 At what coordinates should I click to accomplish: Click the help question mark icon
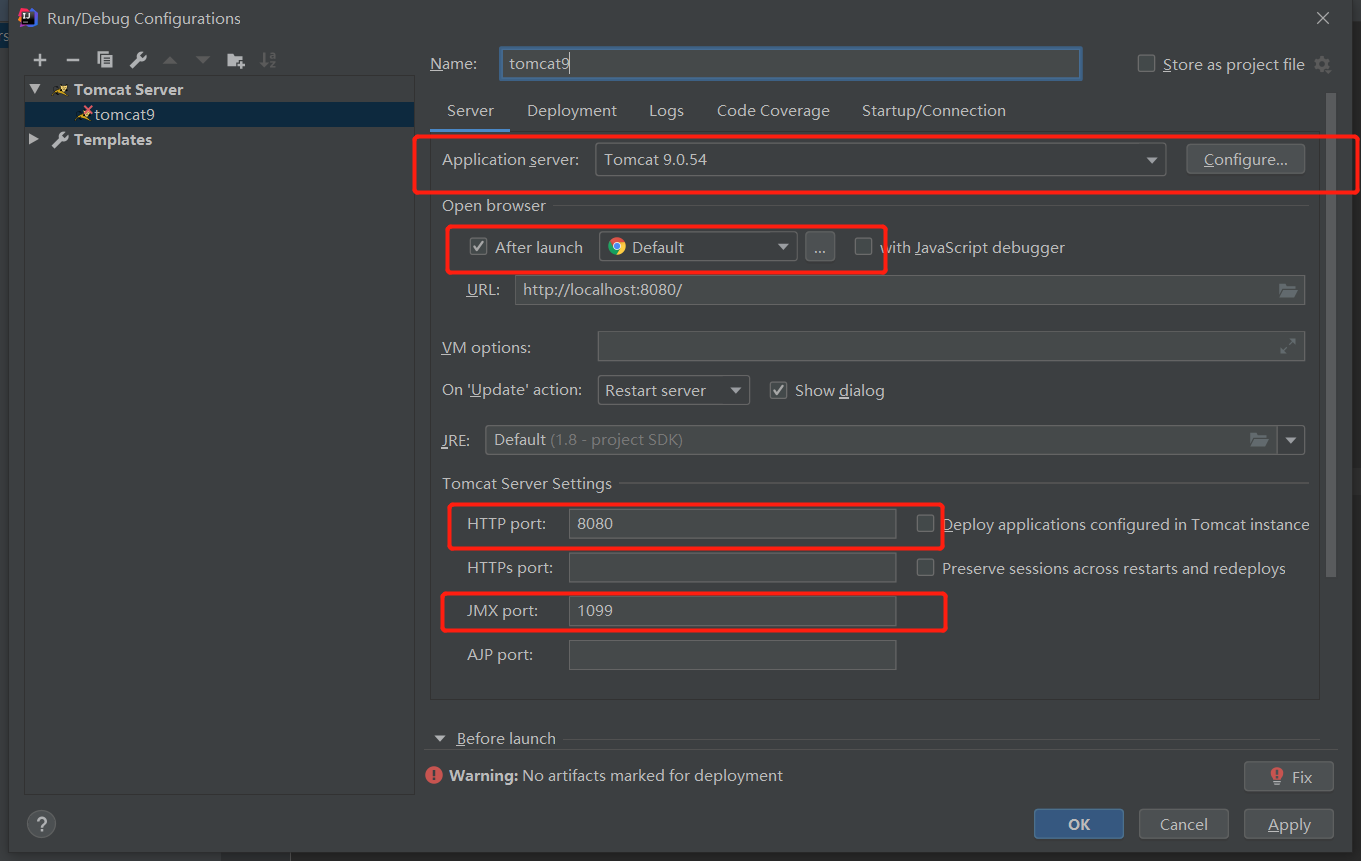[x=41, y=825]
